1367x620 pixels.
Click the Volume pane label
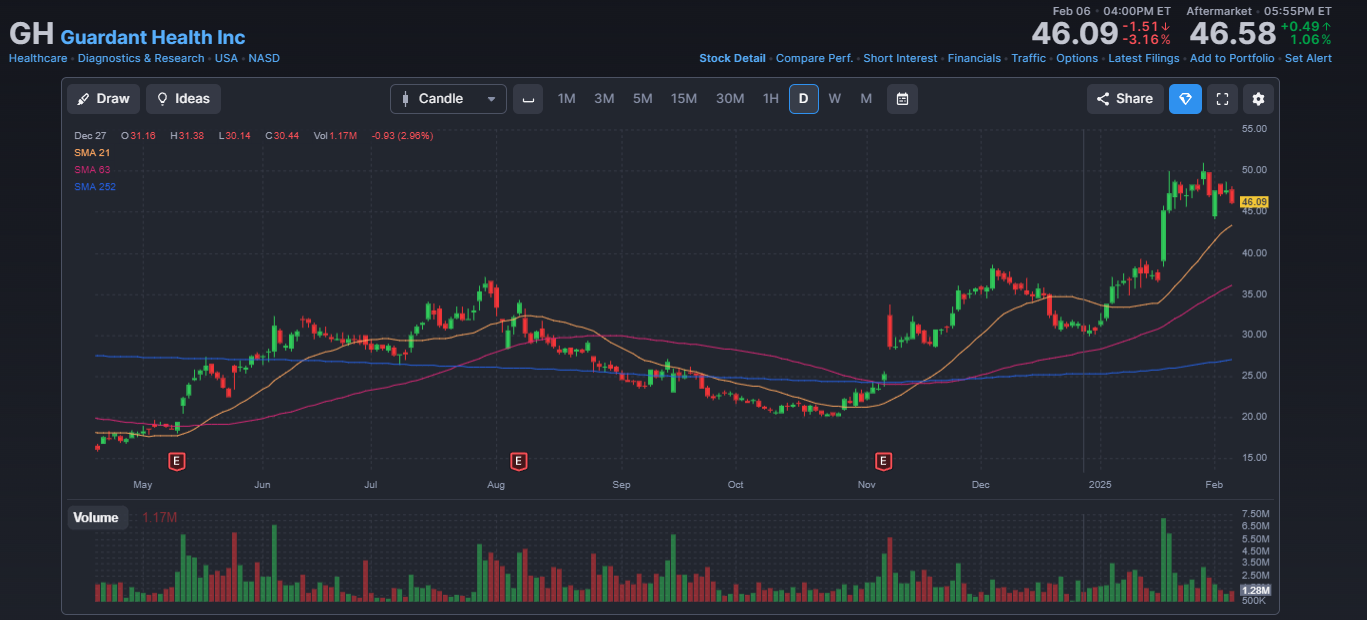click(x=96, y=518)
